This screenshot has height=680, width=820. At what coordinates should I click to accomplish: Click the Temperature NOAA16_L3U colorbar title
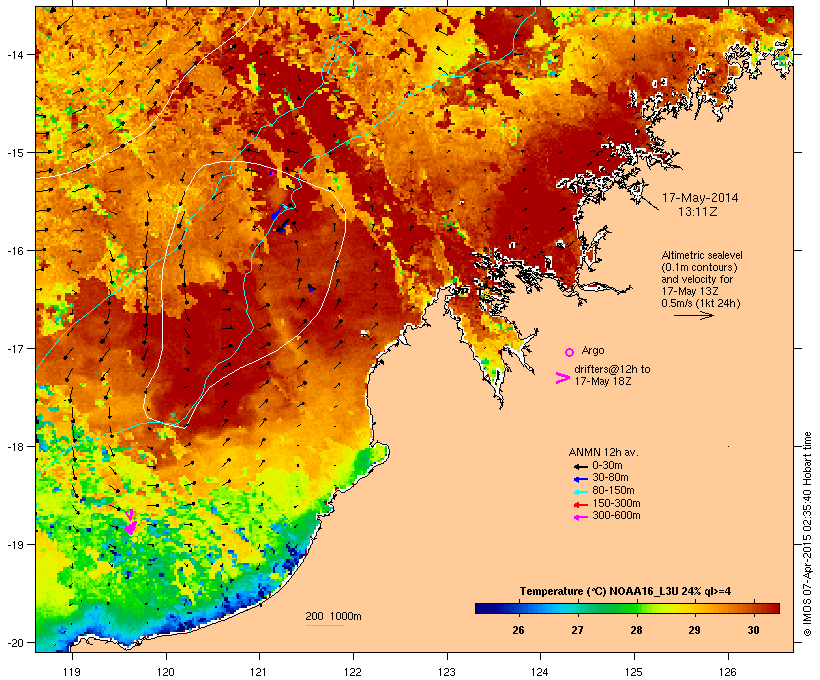coord(625,591)
